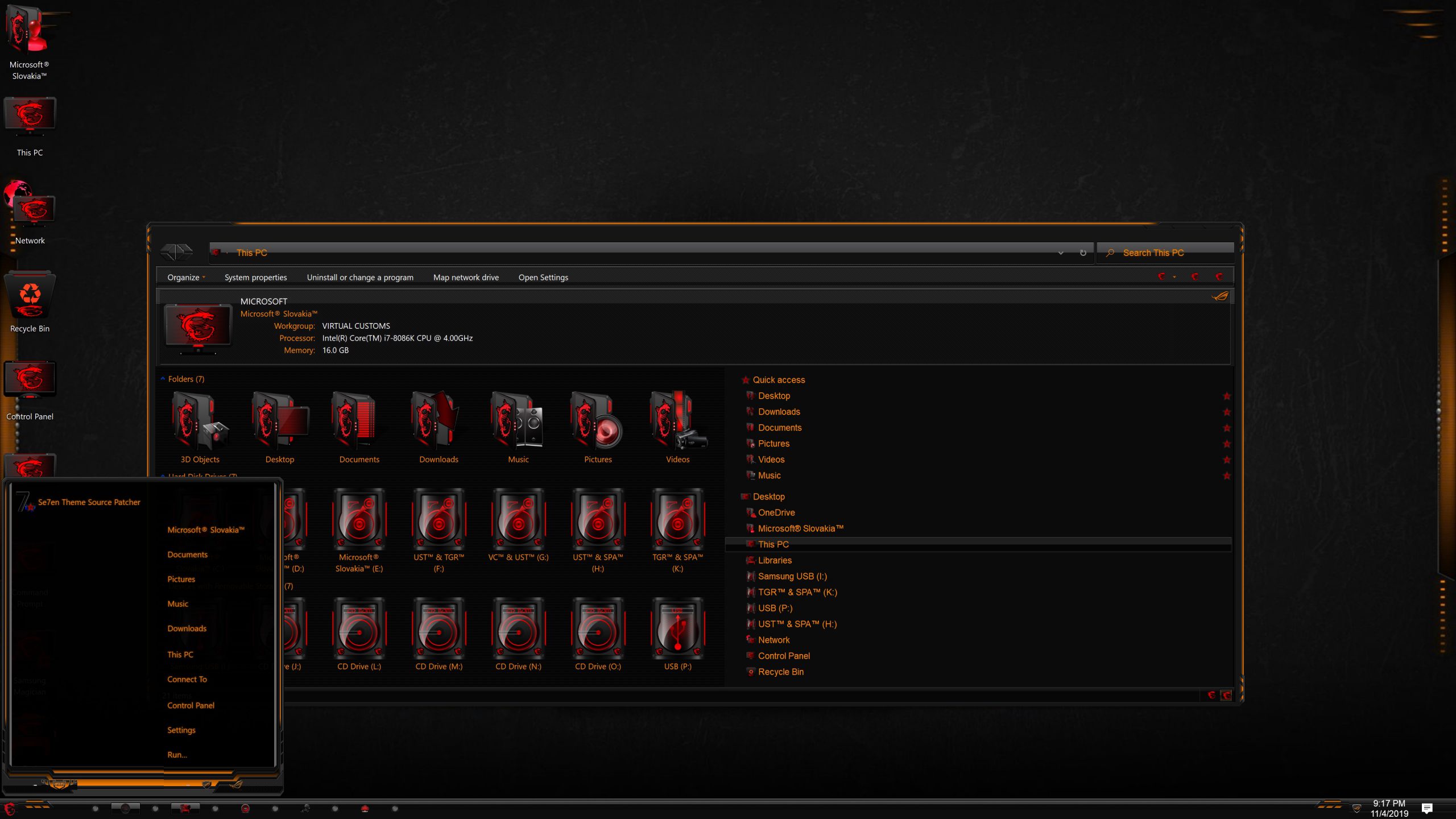Open the ROG logo icon in window corner
Image resolution: width=1456 pixels, height=819 pixels.
pos(1221,296)
